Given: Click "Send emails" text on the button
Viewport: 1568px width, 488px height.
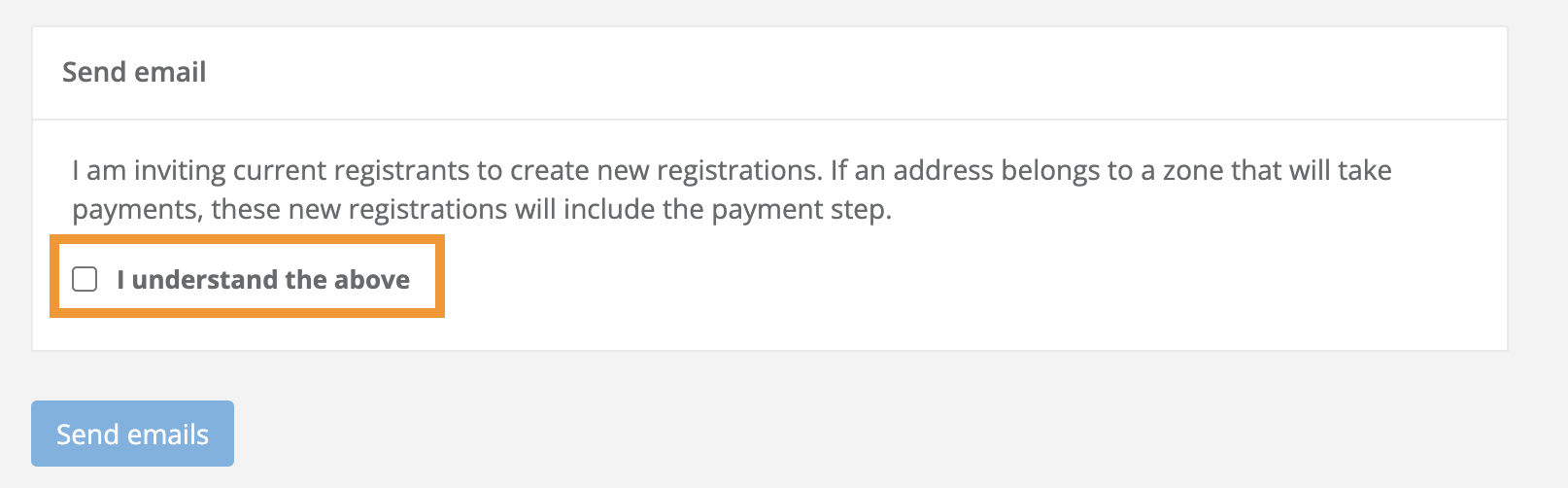Looking at the screenshot, I should 132,435.
